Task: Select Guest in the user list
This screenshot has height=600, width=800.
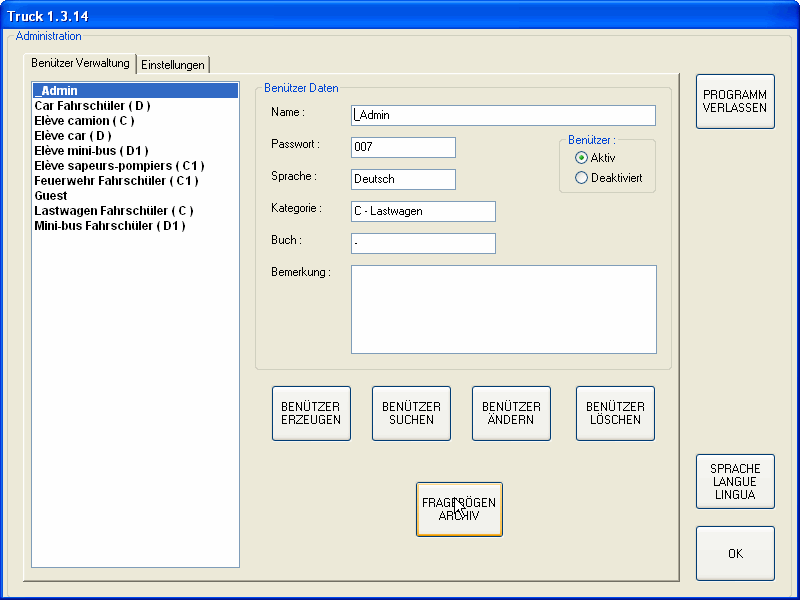Action: [51, 196]
